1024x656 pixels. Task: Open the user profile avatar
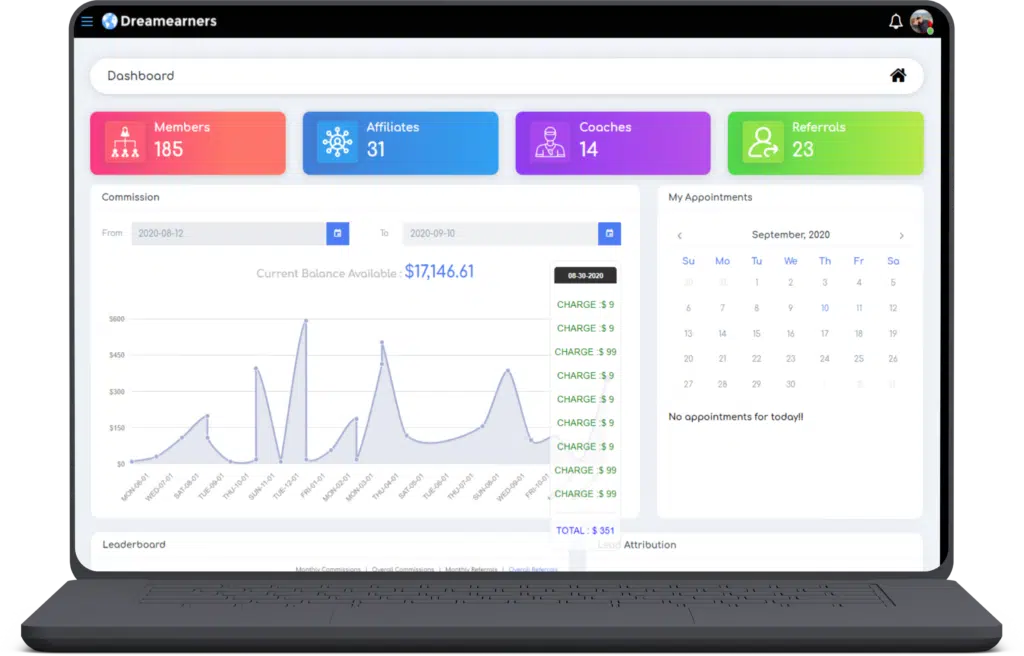[921, 22]
